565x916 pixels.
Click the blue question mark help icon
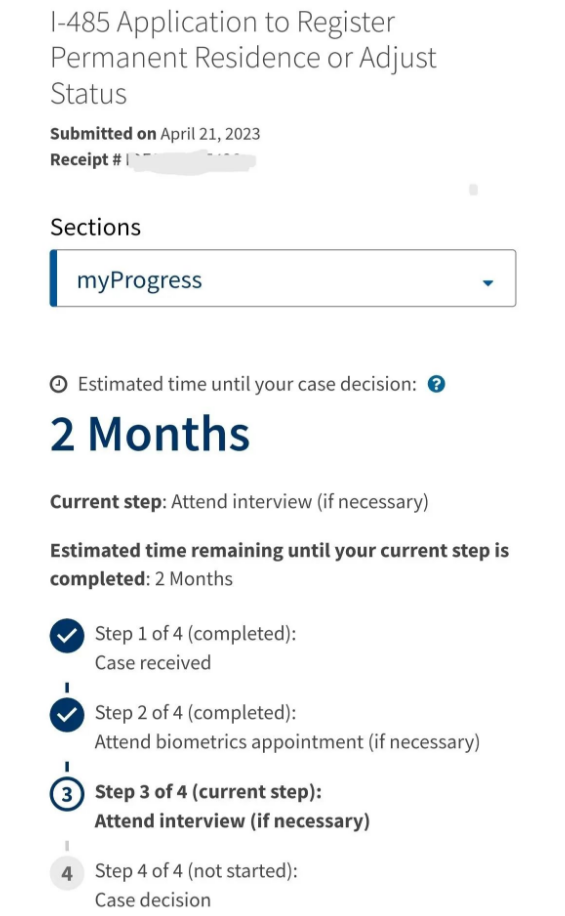pyautogui.click(x=436, y=384)
